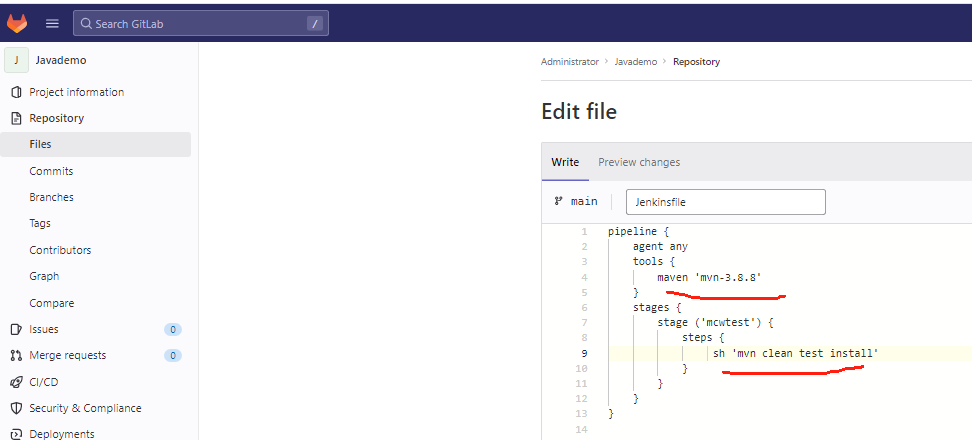
Task: Open Commits in the sidebar
Action: [x=51, y=171]
